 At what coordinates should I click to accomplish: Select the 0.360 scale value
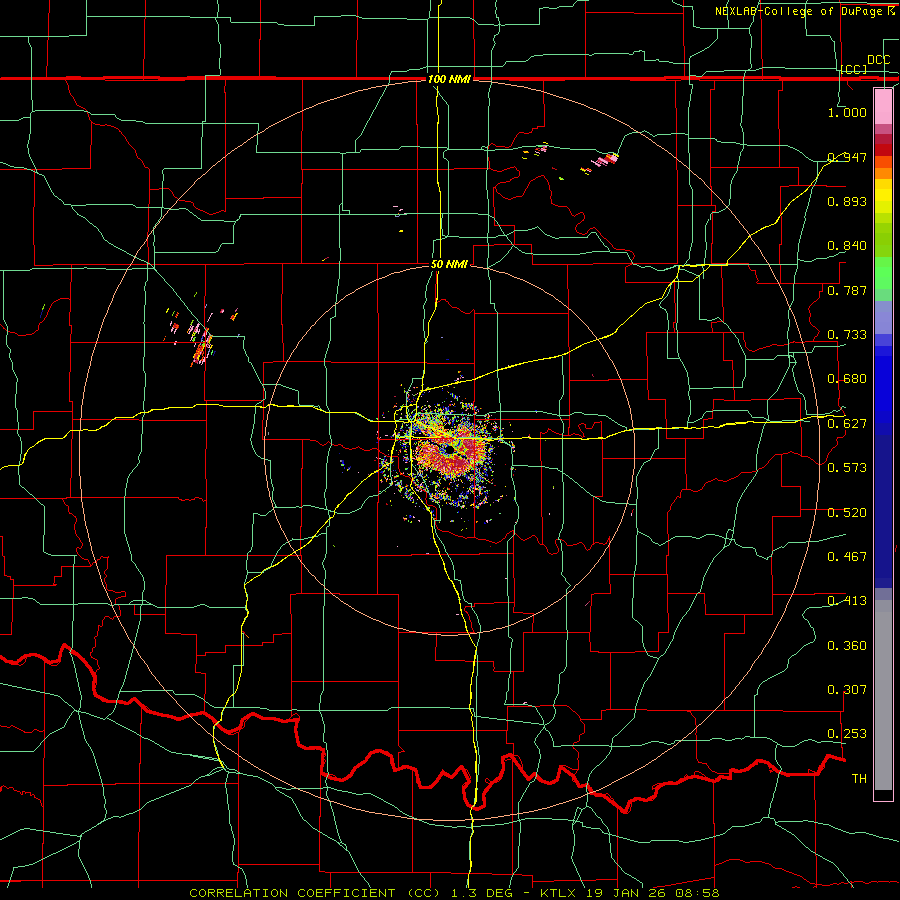click(847, 646)
